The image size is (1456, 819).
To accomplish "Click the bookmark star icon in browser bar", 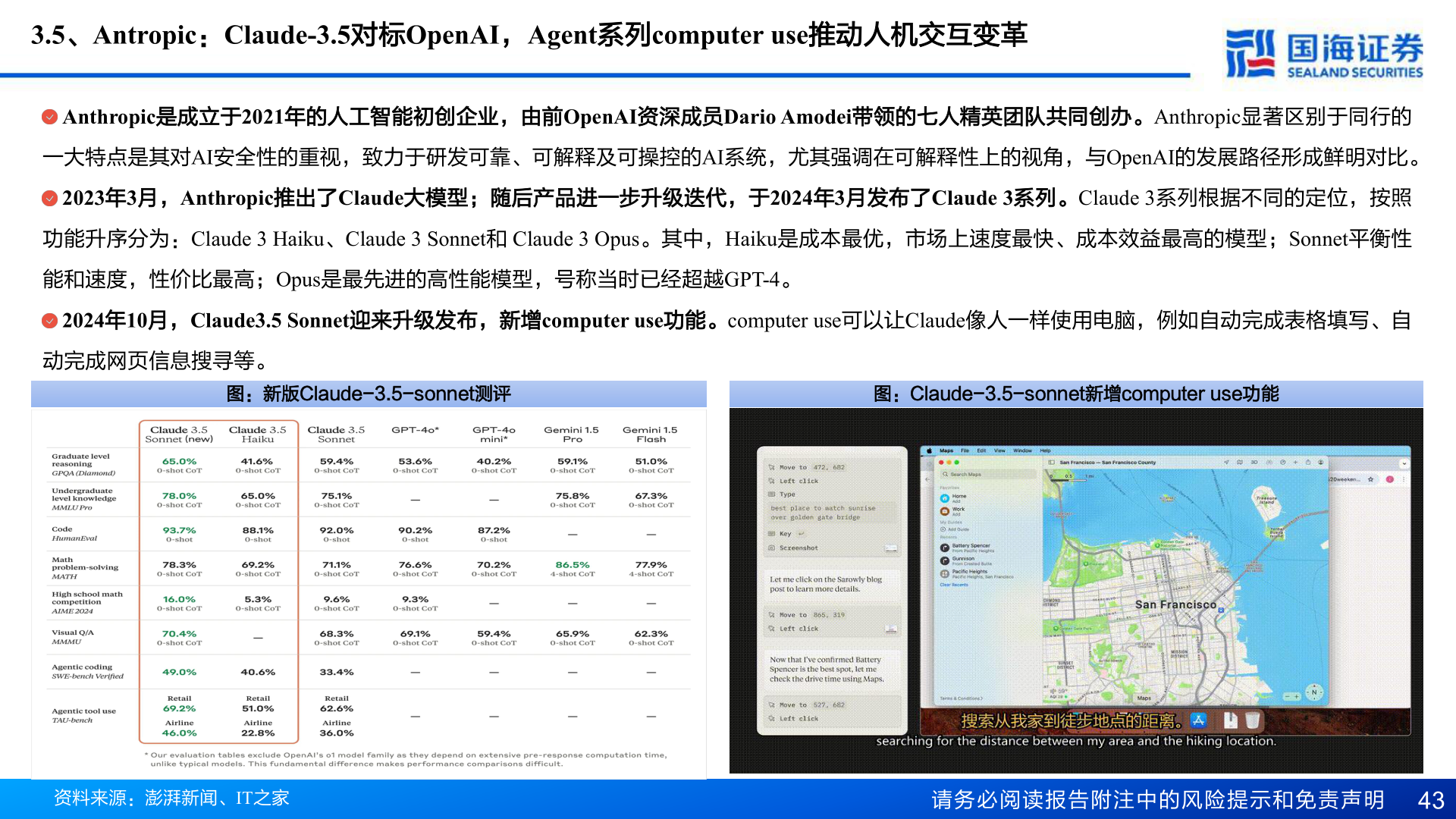I will (x=1370, y=479).
